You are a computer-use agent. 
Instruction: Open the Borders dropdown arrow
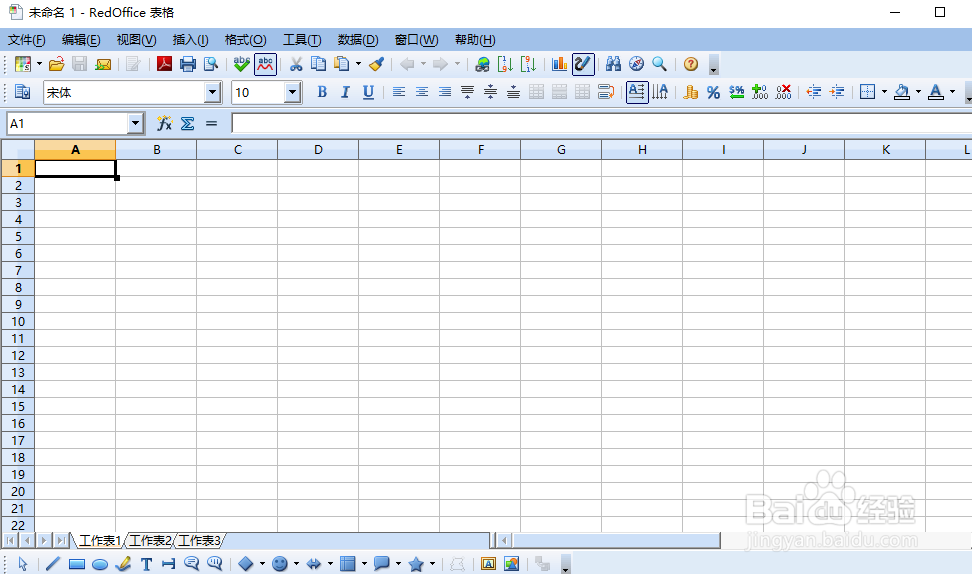coord(884,92)
